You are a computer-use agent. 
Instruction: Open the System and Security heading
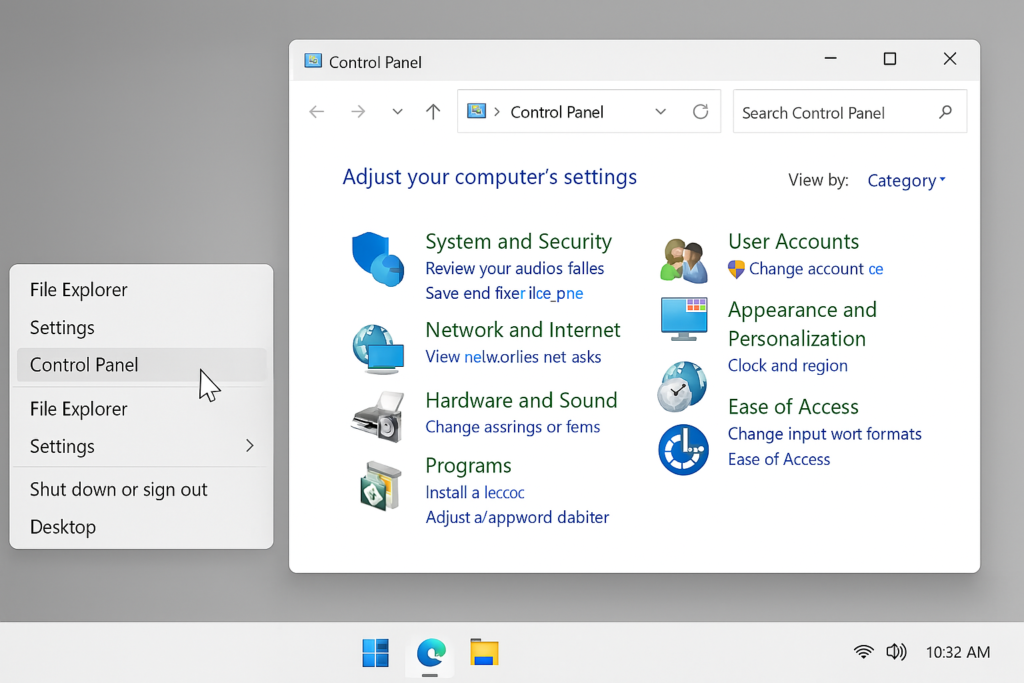[x=519, y=242]
